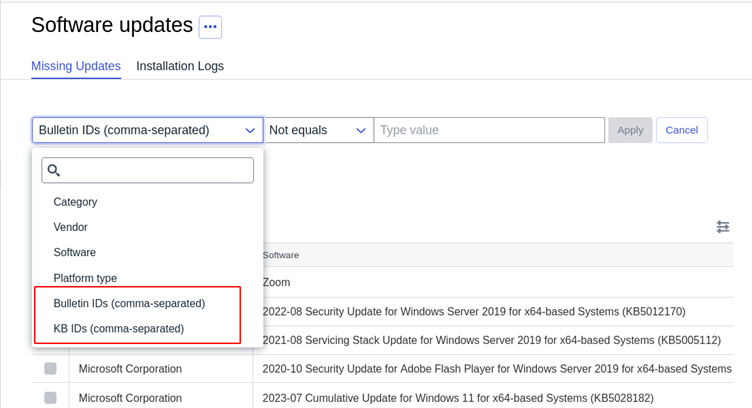
Task: Cancel the filter
Action: click(682, 130)
